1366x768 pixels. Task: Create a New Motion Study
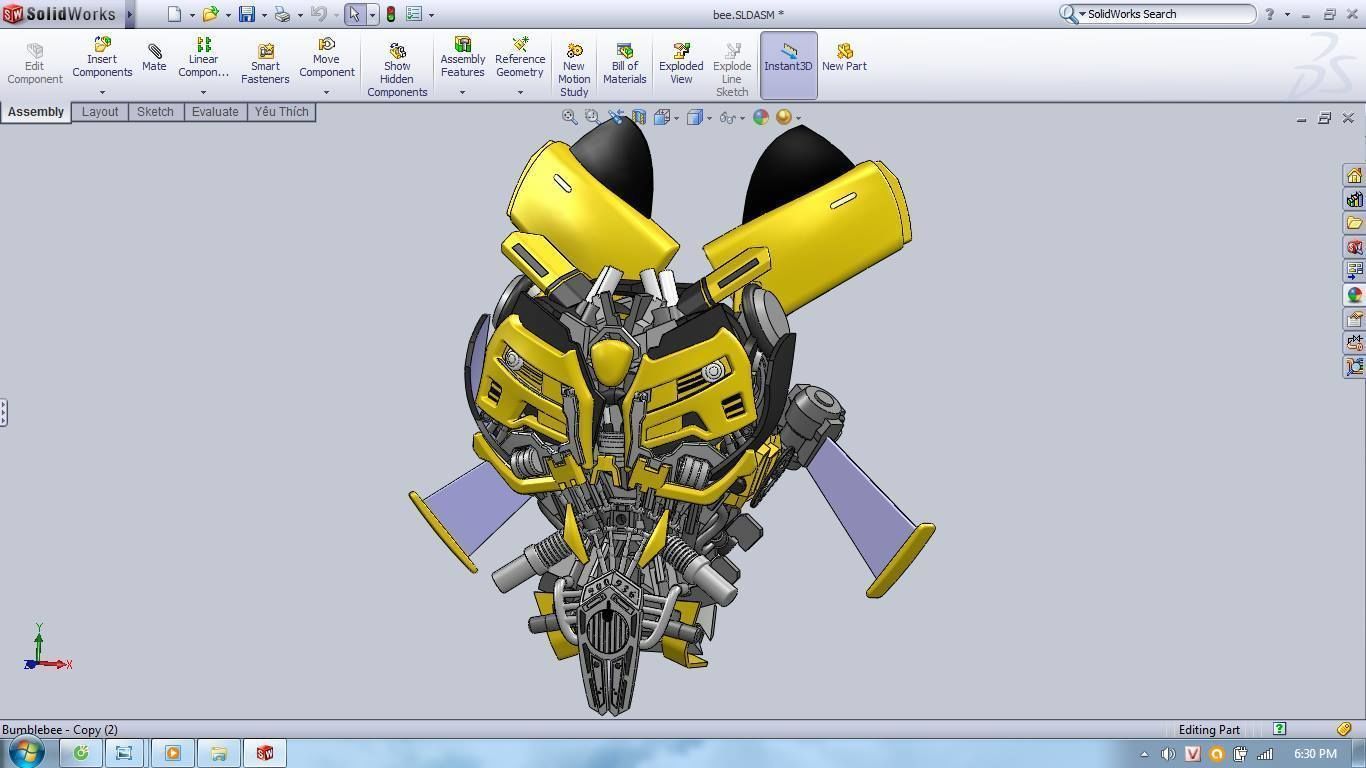click(x=574, y=70)
